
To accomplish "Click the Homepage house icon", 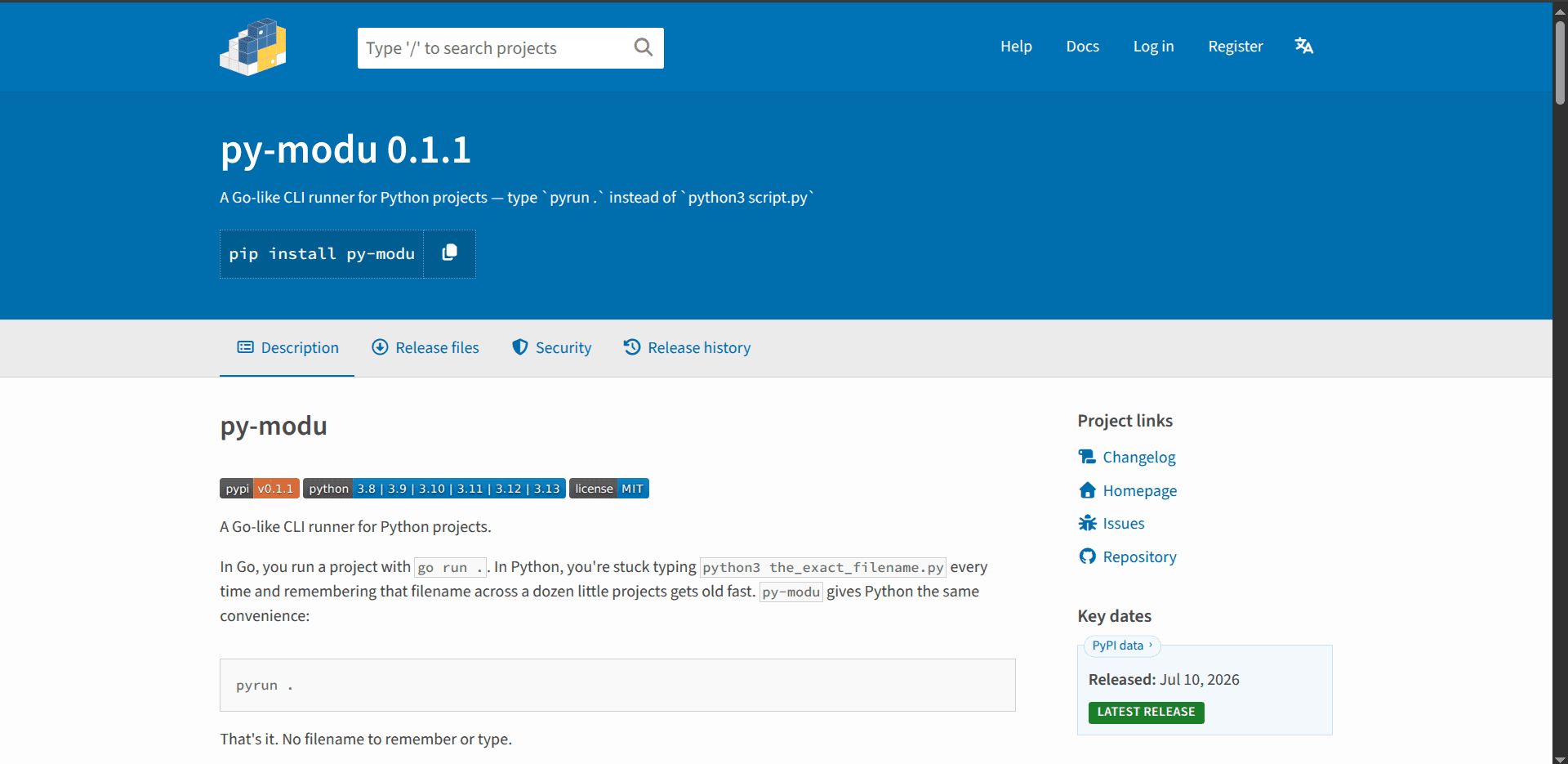I will (1087, 490).
